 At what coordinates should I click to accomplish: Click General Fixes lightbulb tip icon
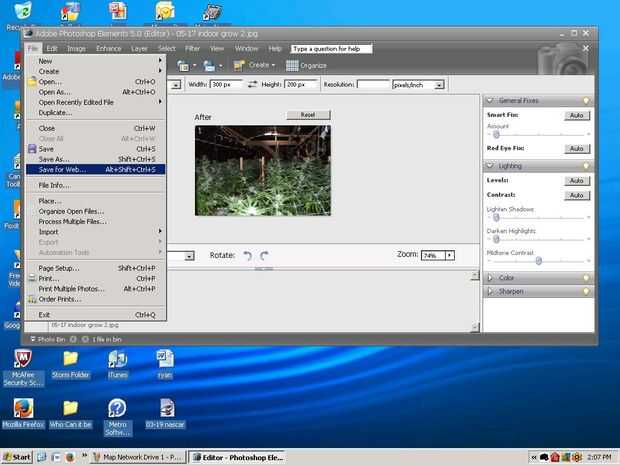[586, 100]
